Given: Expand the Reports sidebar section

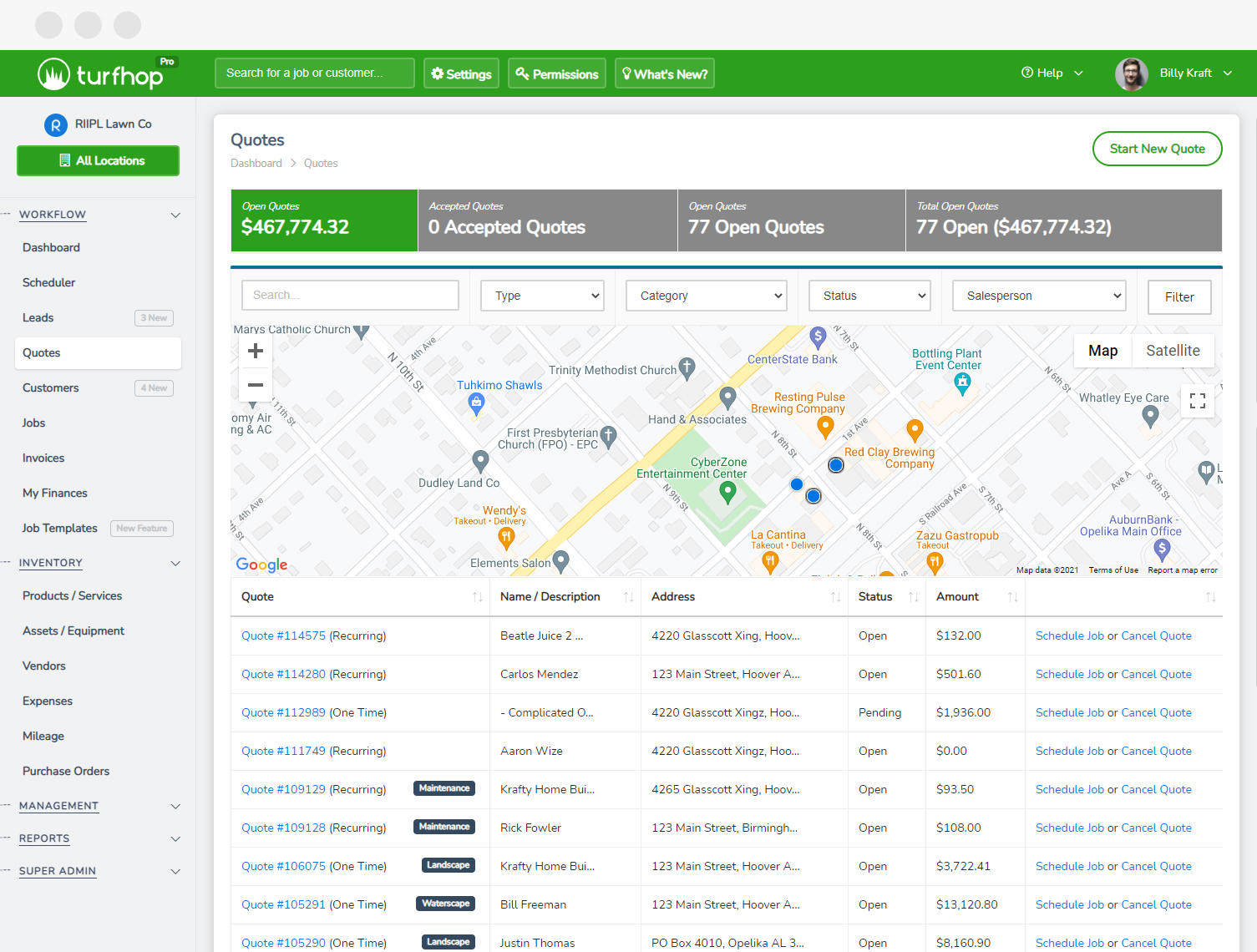Looking at the screenshot, I should pos(175,839).
